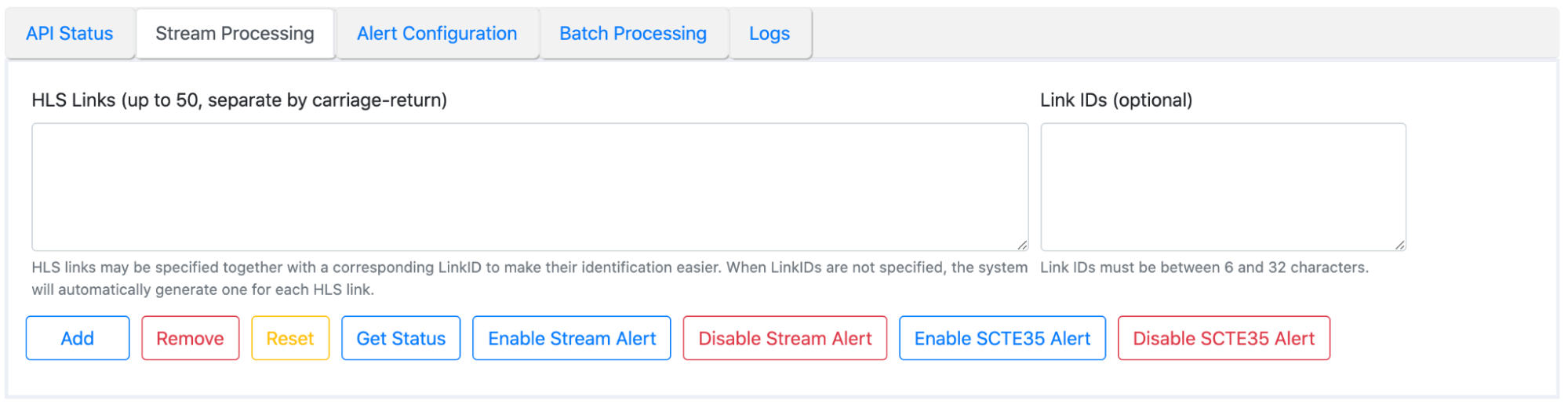The height and width of the screenshot is (404, 1568).
Task: Go to the Batch Processing tab
Action: [633, 34]
